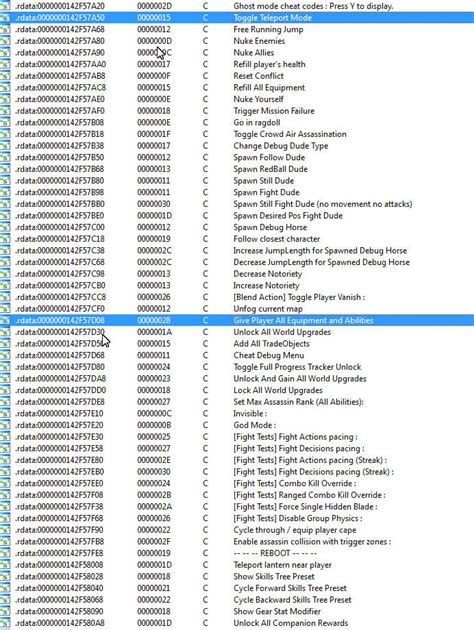
Task: Select 'Cycle through / equip player cape' string
Action: (295, 530)
